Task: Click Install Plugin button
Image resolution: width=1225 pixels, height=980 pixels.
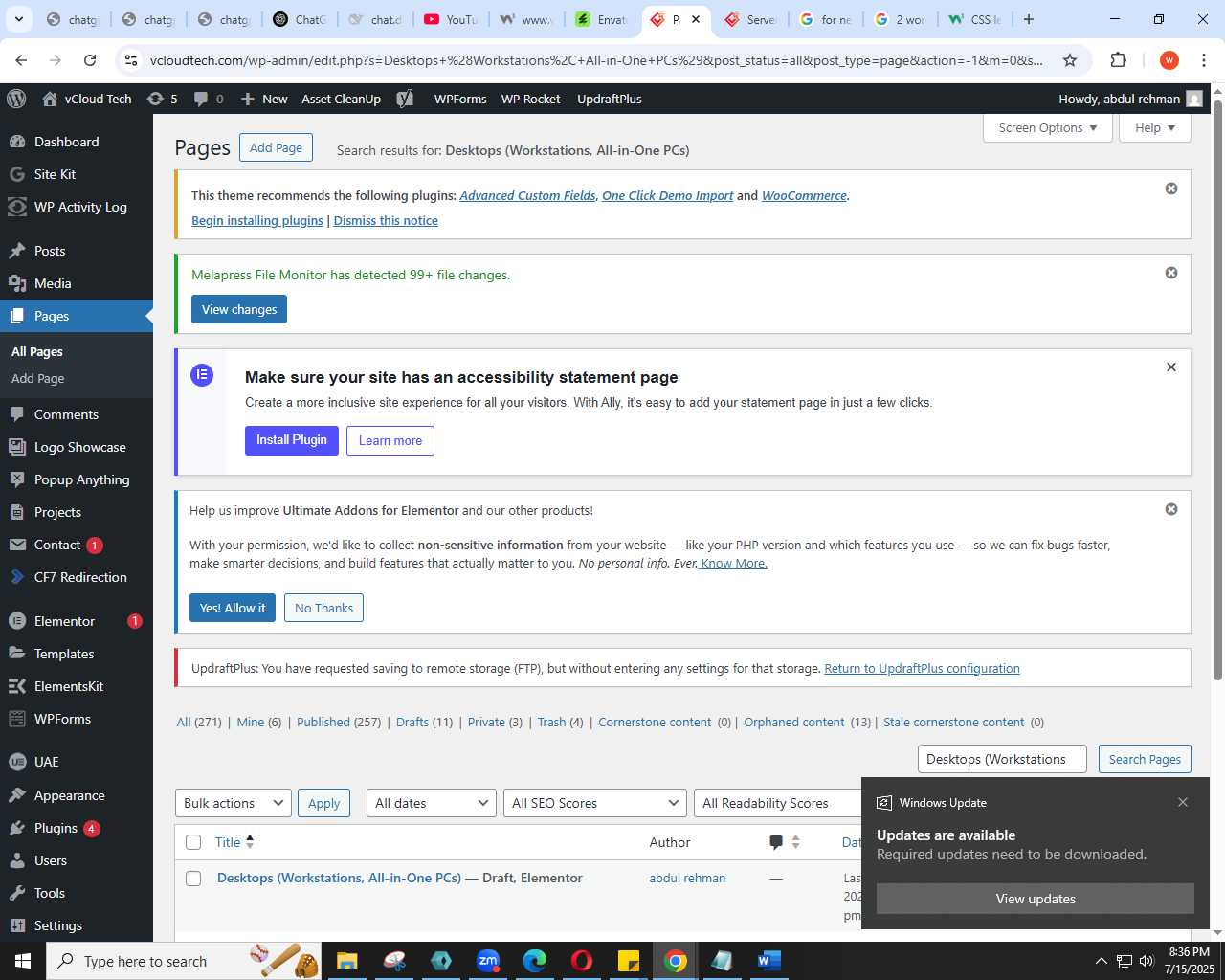Action: pyautogui.click(x=292, y=440)
